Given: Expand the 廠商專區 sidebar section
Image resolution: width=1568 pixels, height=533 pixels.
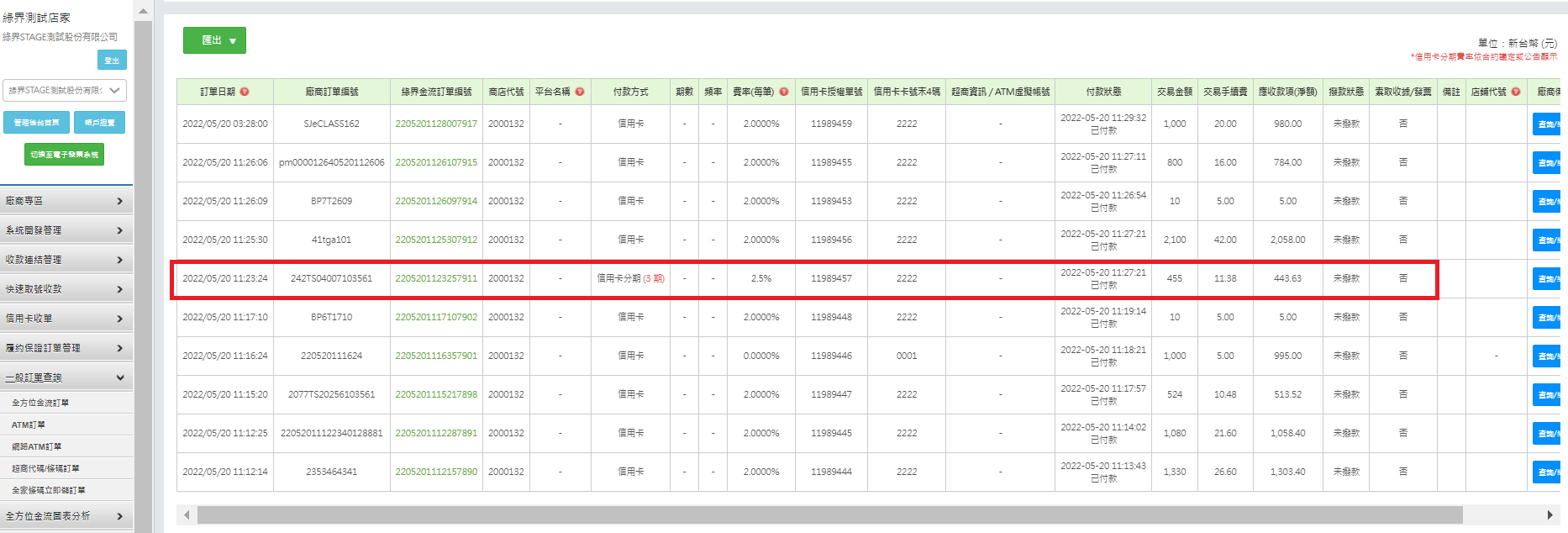Looking at the screenshot, I should click(x=66, y=201).
